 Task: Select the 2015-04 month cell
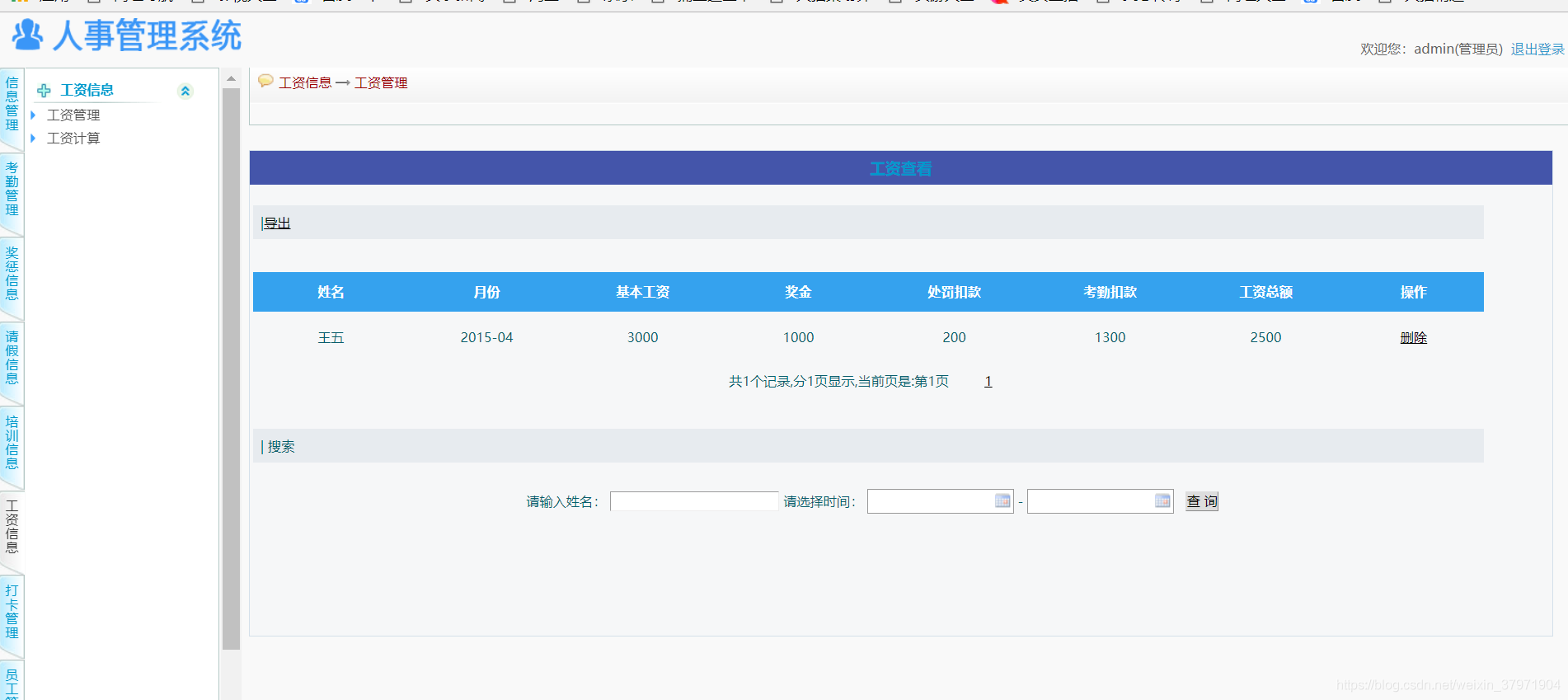tap(486, 337)
